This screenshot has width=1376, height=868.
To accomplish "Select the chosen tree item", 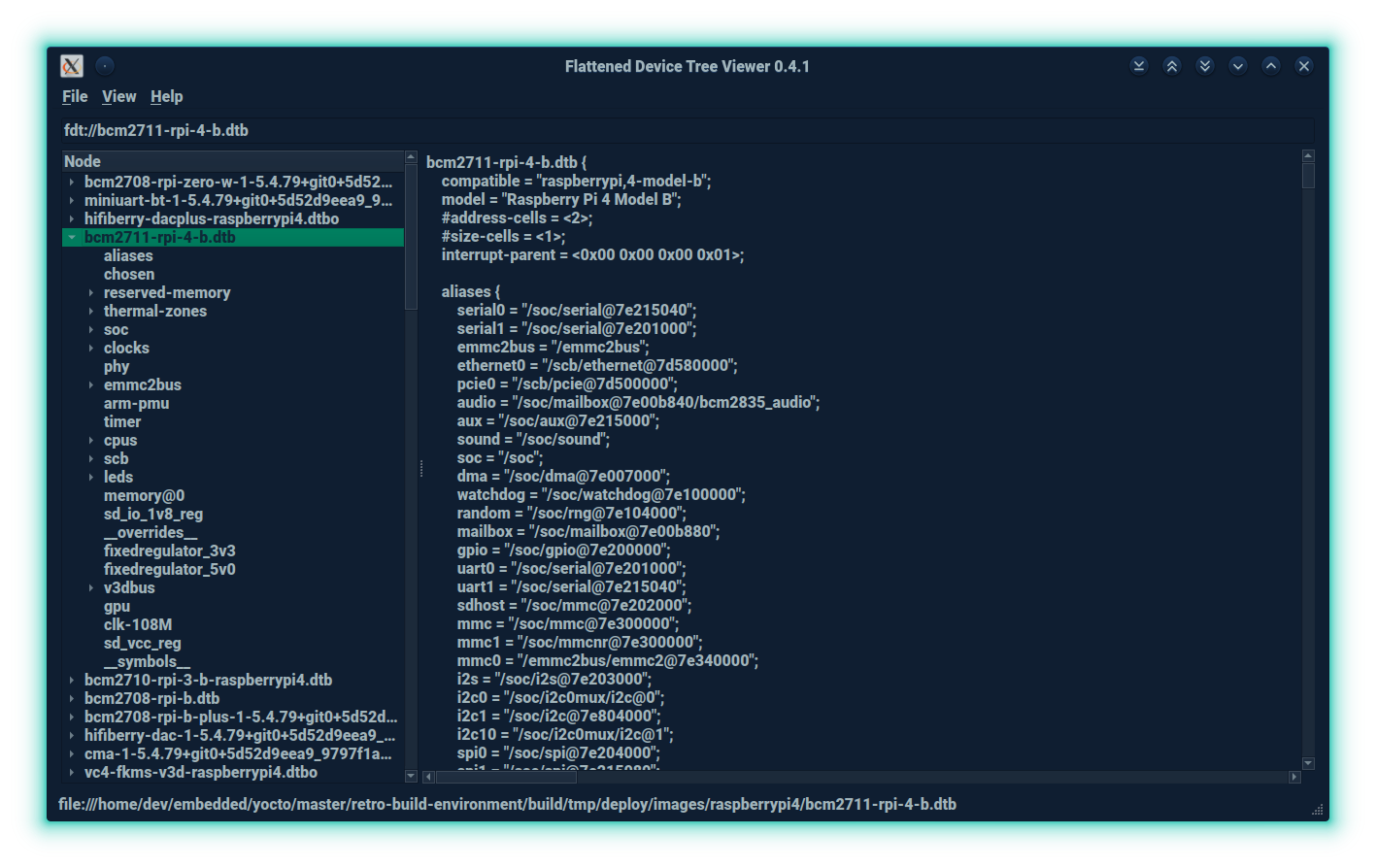I will pos(129,274).
